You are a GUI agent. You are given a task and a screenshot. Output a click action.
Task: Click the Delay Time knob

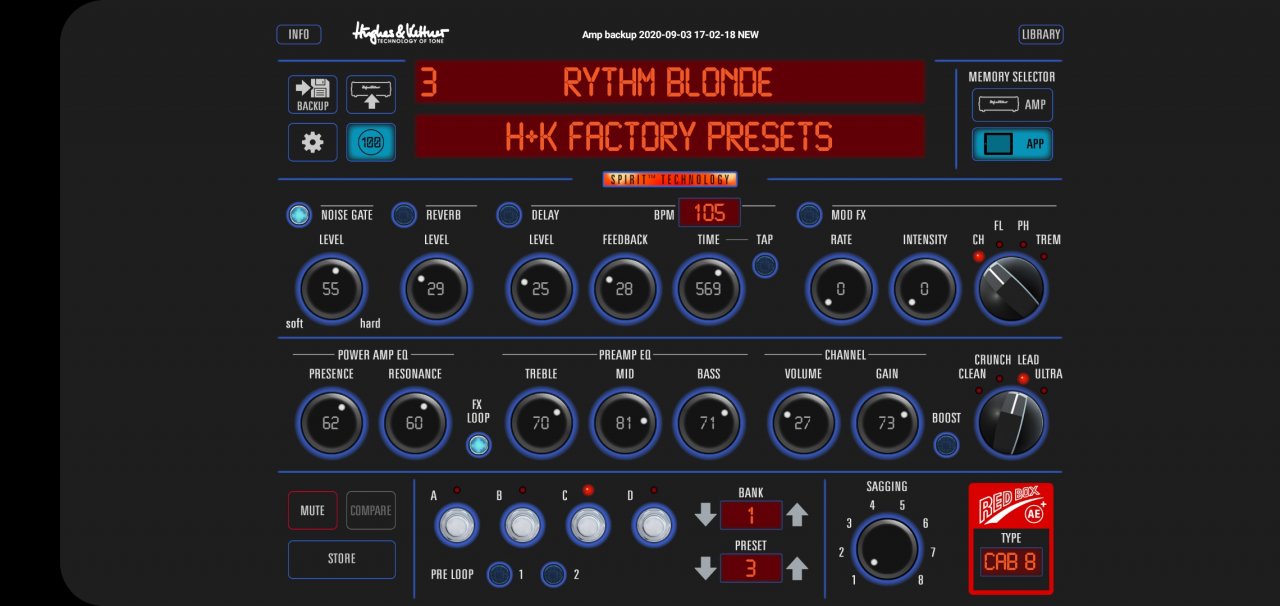pos(709,289)
